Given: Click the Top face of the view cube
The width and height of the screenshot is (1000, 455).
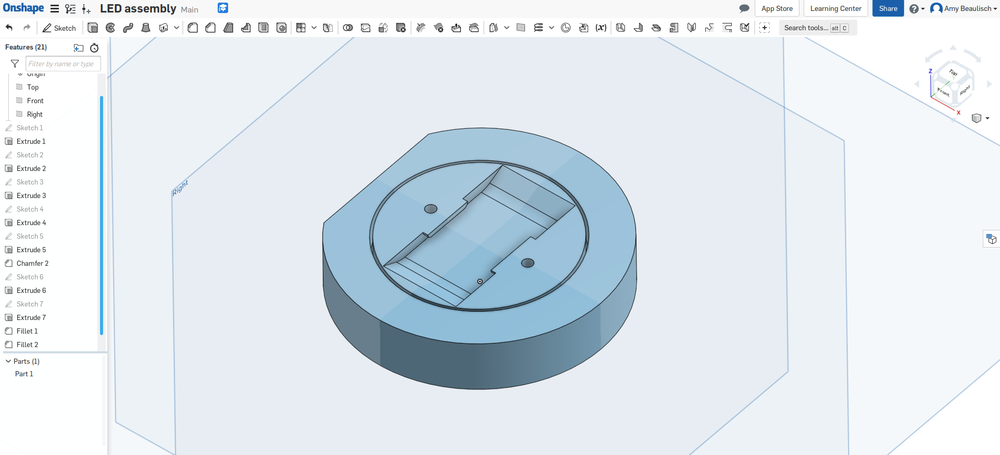Looking at the screenshot, I should click(953, 72).
